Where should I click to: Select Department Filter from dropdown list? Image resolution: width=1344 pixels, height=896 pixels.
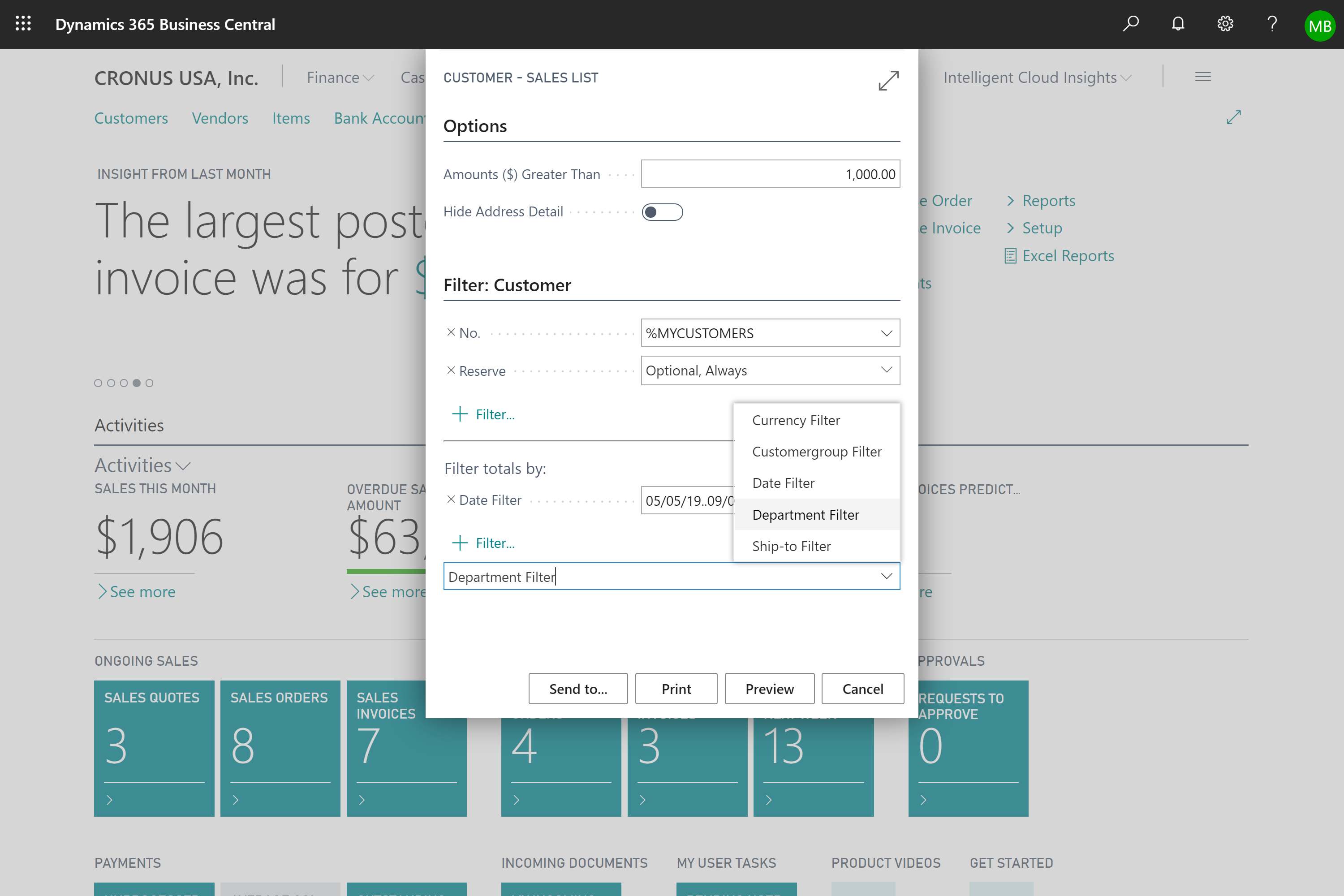[805, 514]
